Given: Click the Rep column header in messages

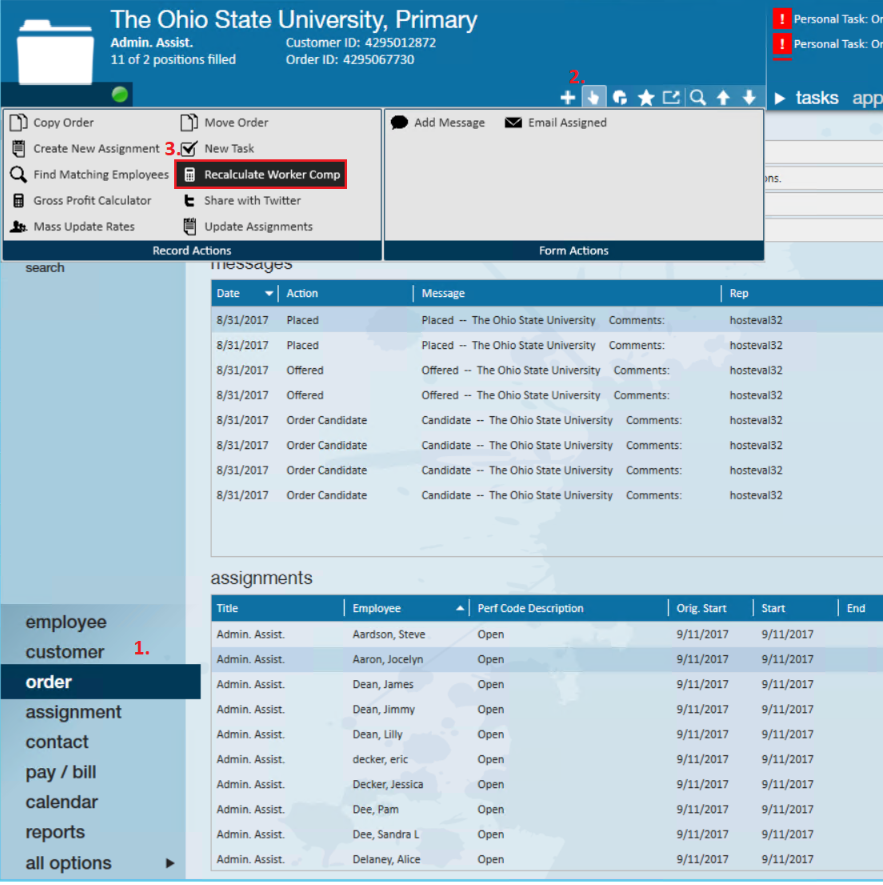Looking at the screenshot, I should pos(739,293).
